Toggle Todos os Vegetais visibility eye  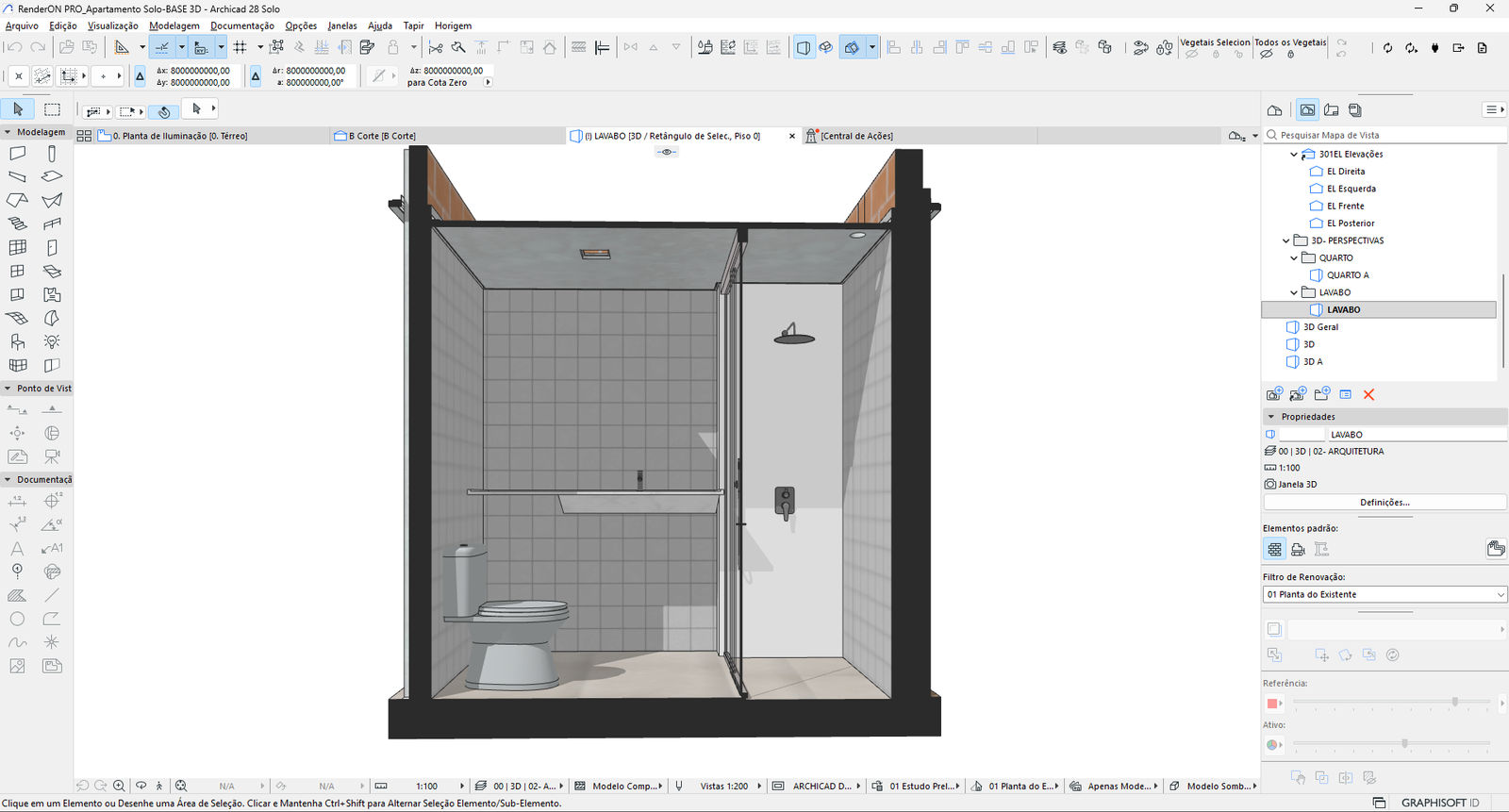tap(1267, 55)
